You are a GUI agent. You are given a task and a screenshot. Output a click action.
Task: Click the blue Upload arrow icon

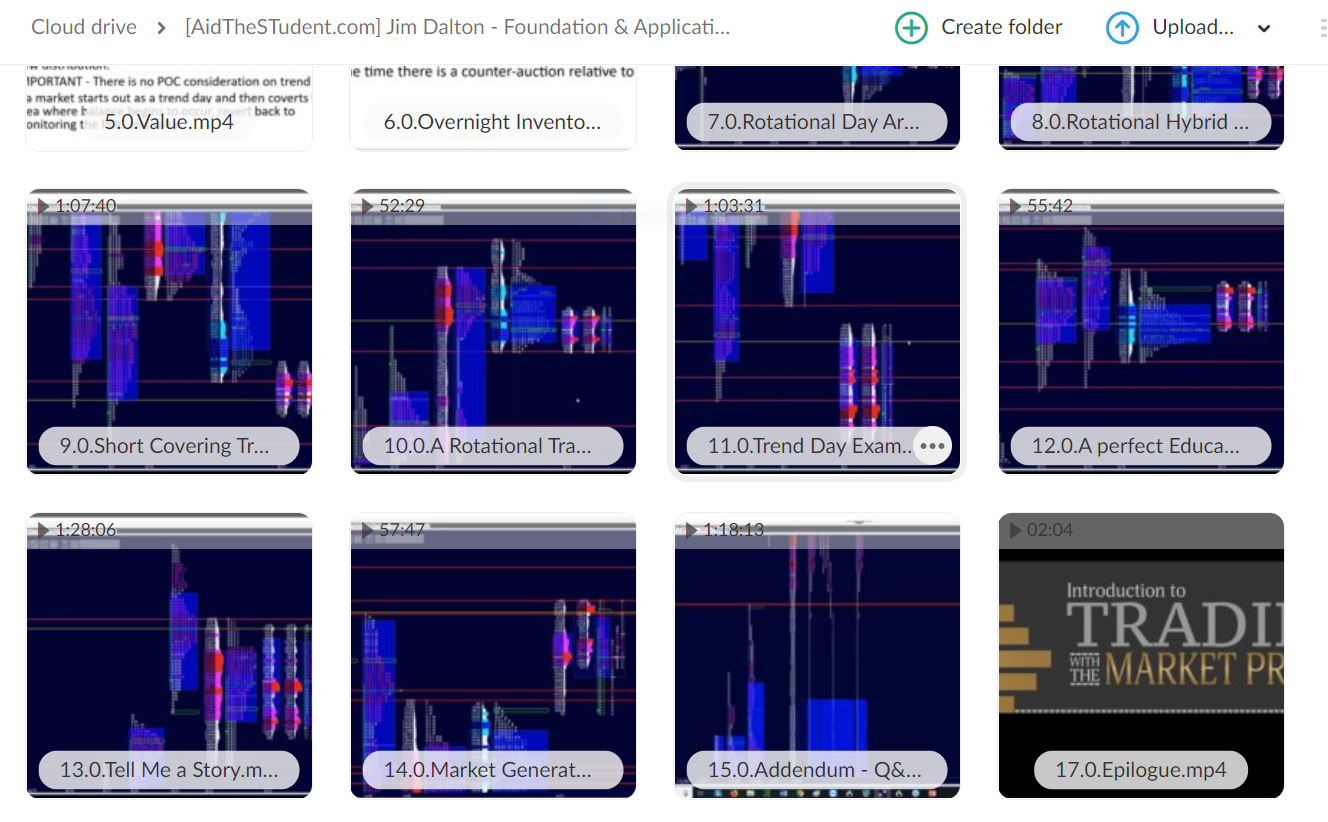pyautogui.click(x=1122, y=28)
